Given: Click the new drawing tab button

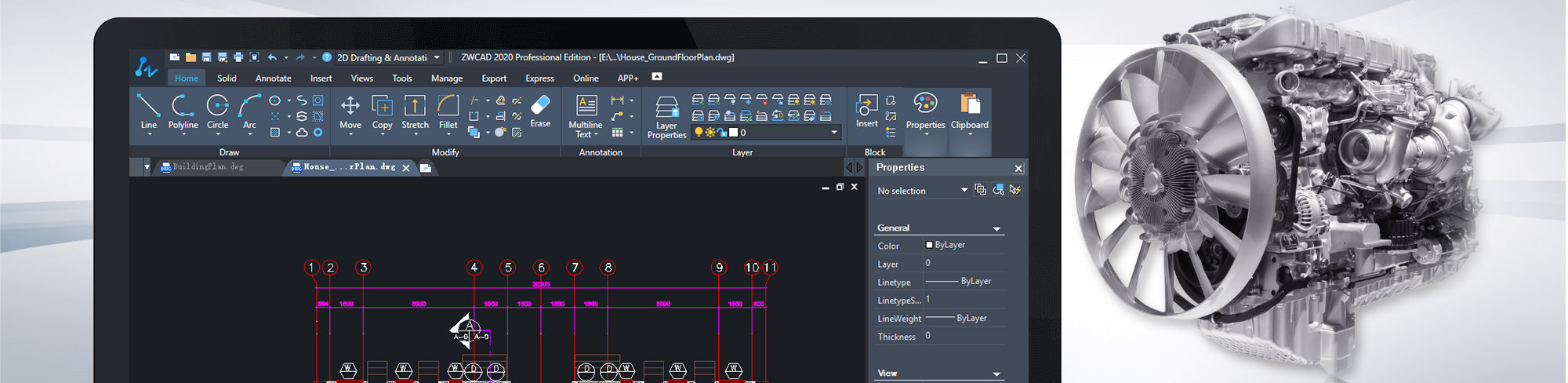Looking at the screenshot, I should [426, 167].
